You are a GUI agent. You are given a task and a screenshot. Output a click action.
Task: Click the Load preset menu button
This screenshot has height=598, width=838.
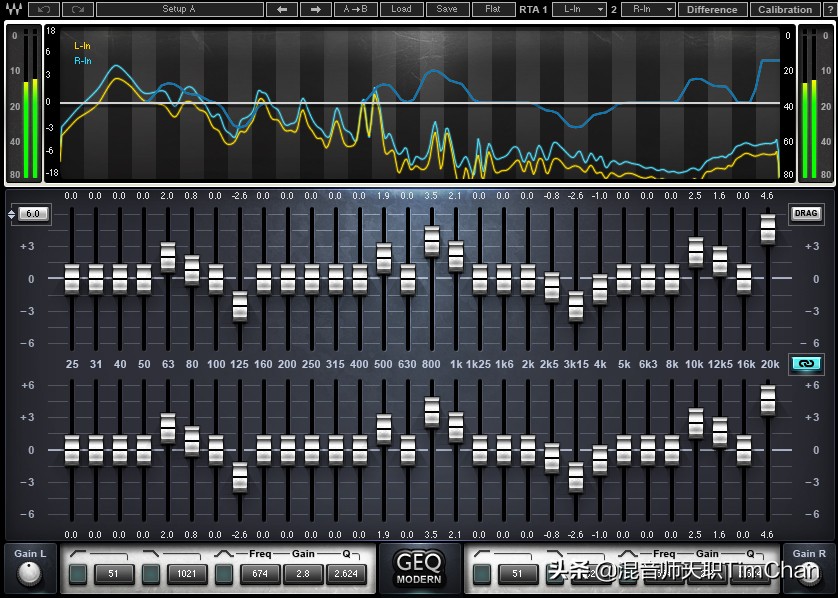tap(401, 9)
